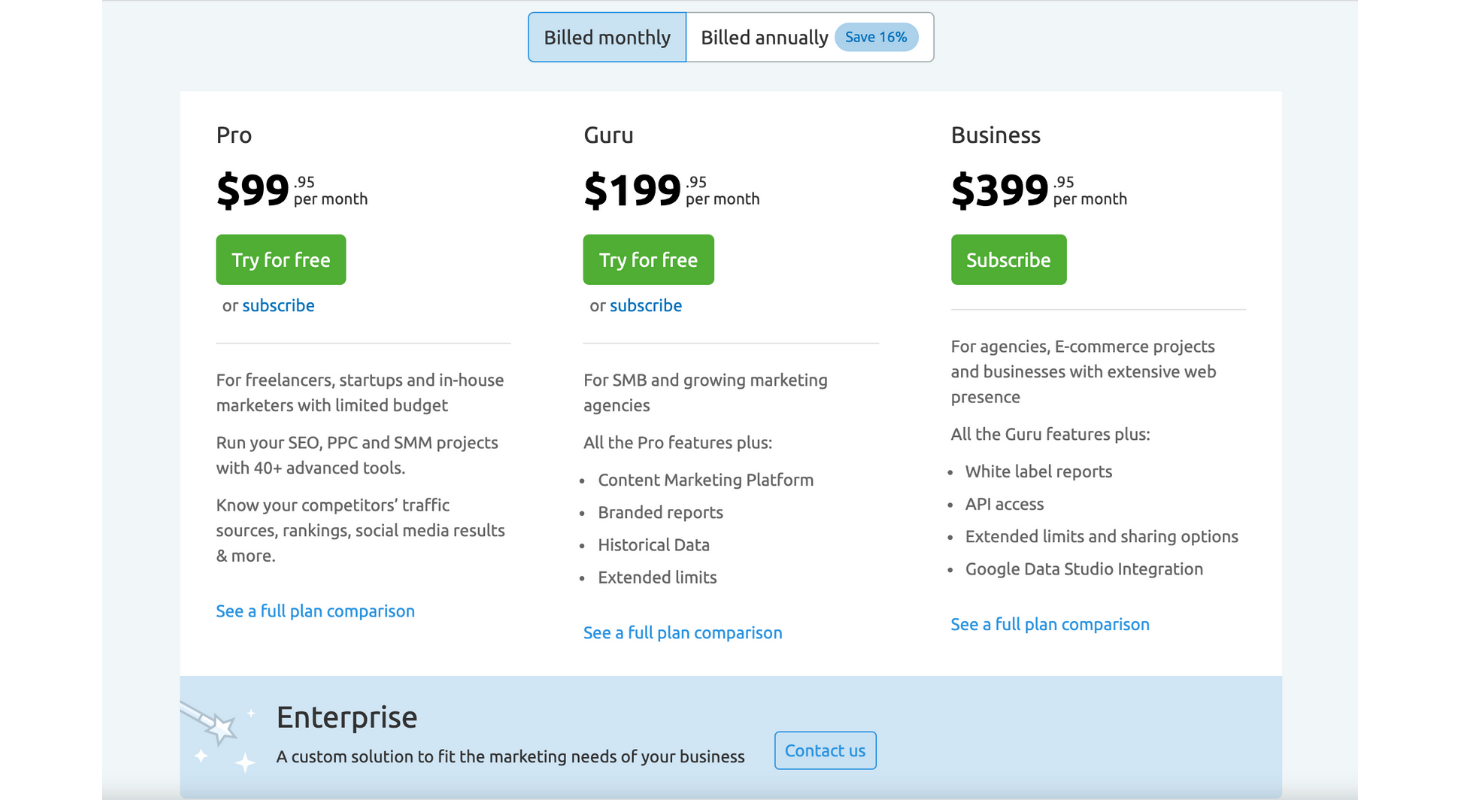This screenshot has height=800, width=1460.
Task: Click the Enterprise magic wand icon
Action: coord(218,736)
